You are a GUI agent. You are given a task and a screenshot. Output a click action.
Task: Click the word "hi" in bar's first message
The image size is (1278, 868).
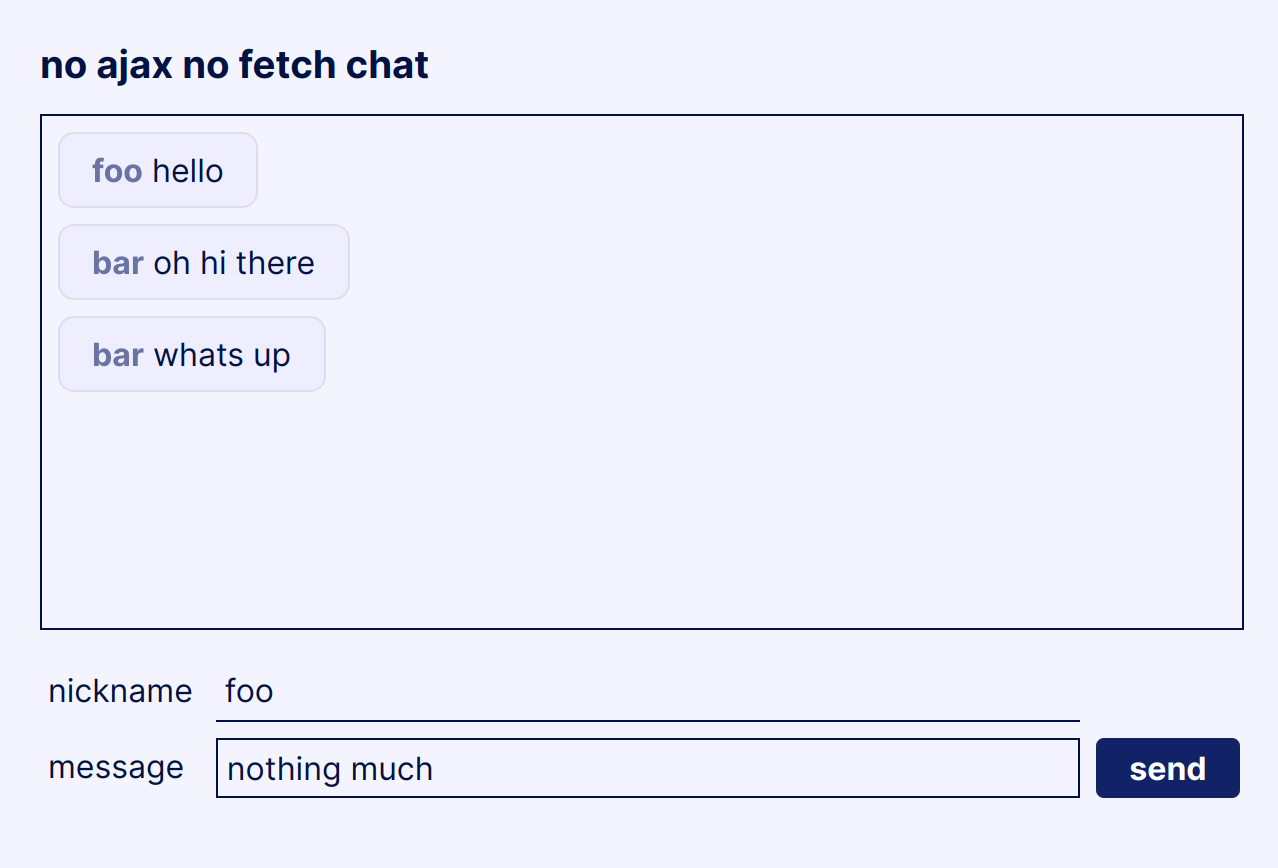click(212, 263)
